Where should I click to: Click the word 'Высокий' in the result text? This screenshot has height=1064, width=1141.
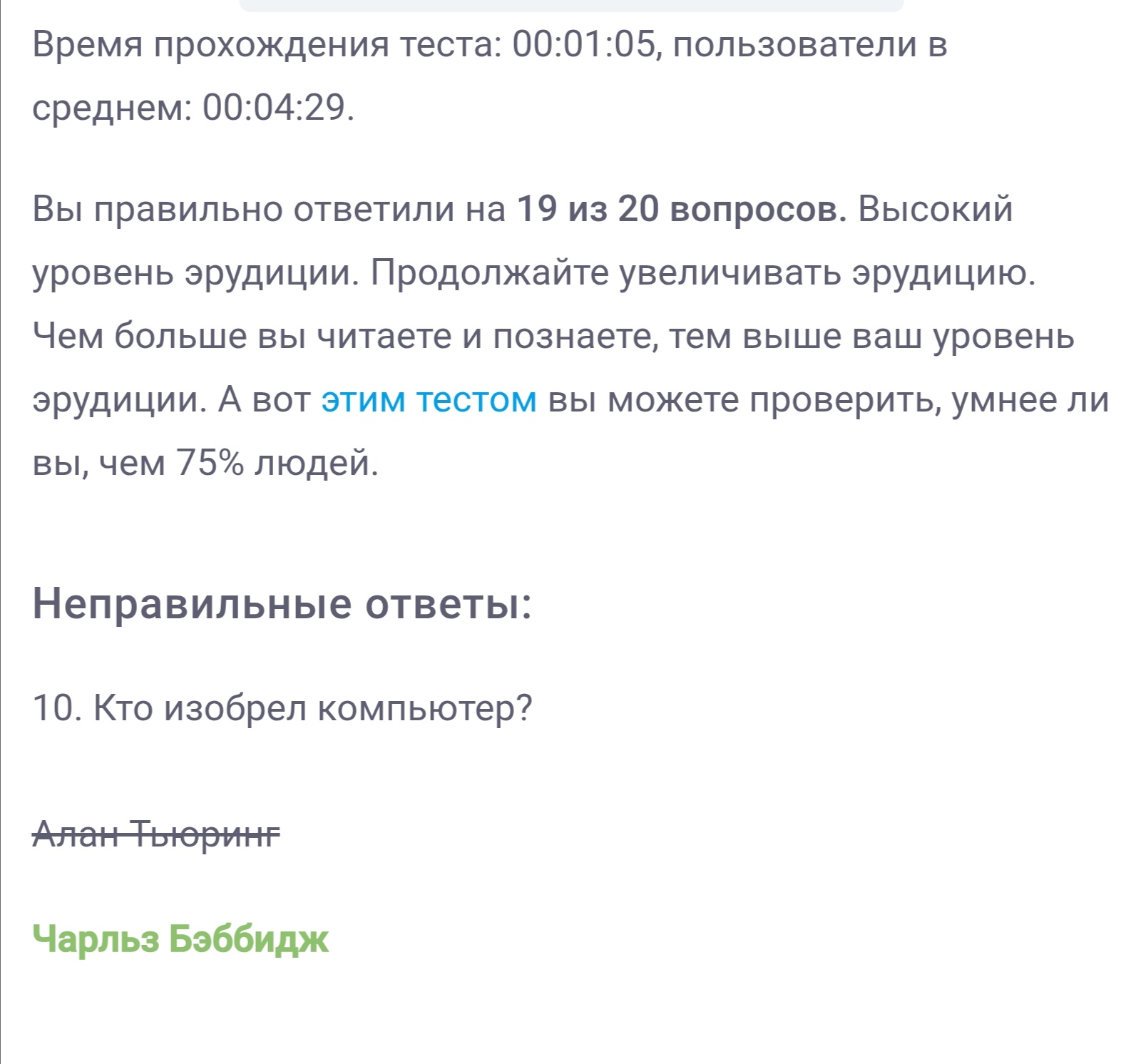pyautogui.click(x=935, y=209)
